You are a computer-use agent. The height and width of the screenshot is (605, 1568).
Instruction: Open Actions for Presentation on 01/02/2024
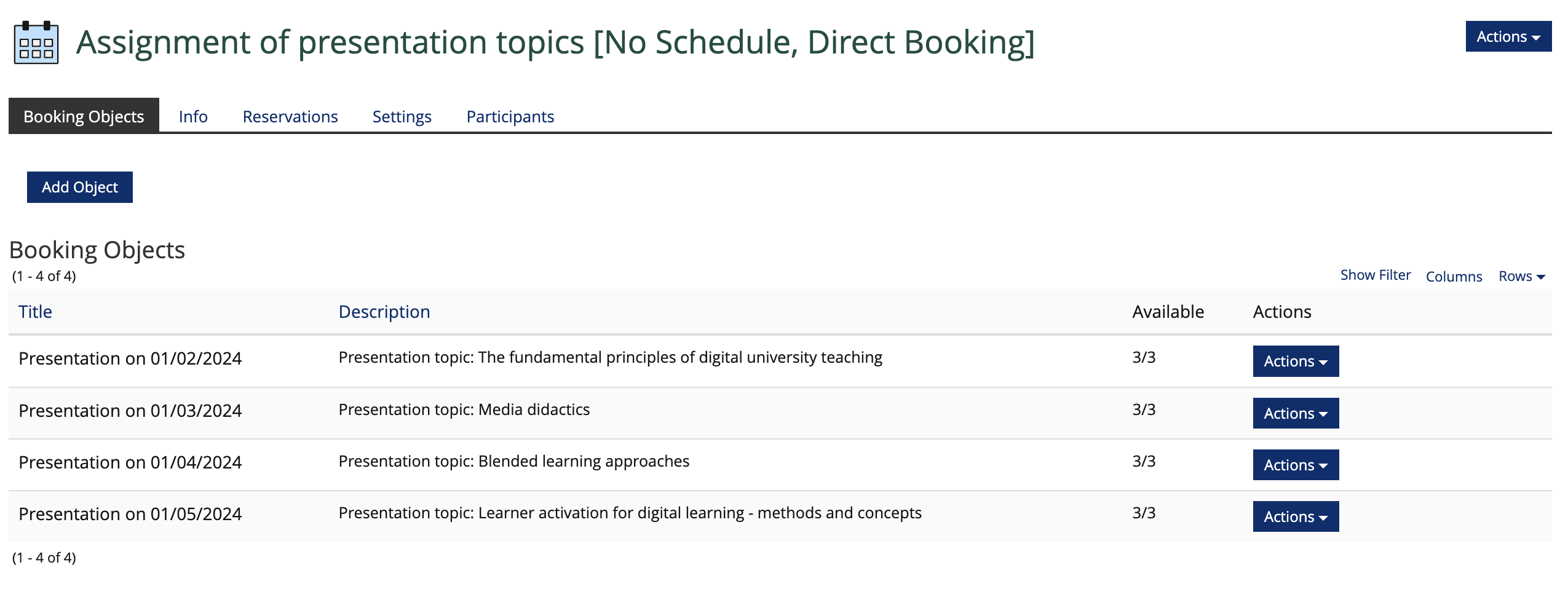[1295, 361]
